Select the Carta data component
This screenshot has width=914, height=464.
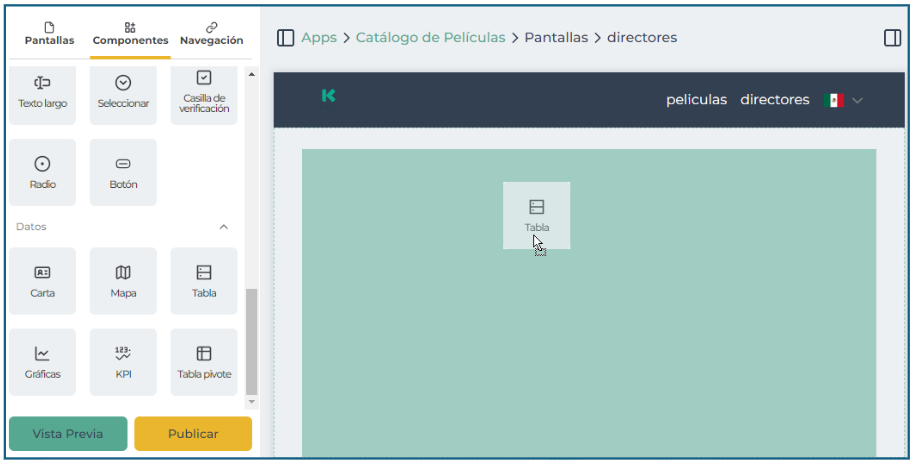(x=42, y=281)
